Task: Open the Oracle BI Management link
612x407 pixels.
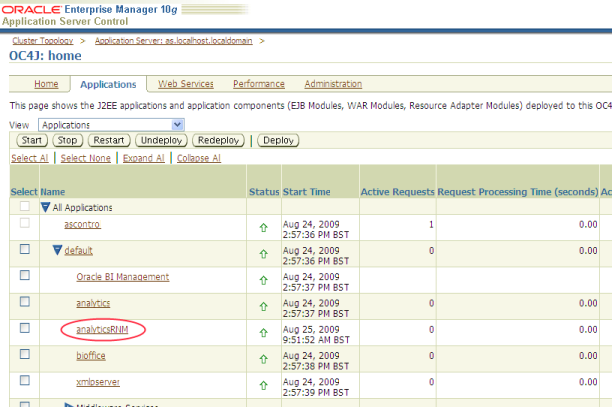Action: 123,277
